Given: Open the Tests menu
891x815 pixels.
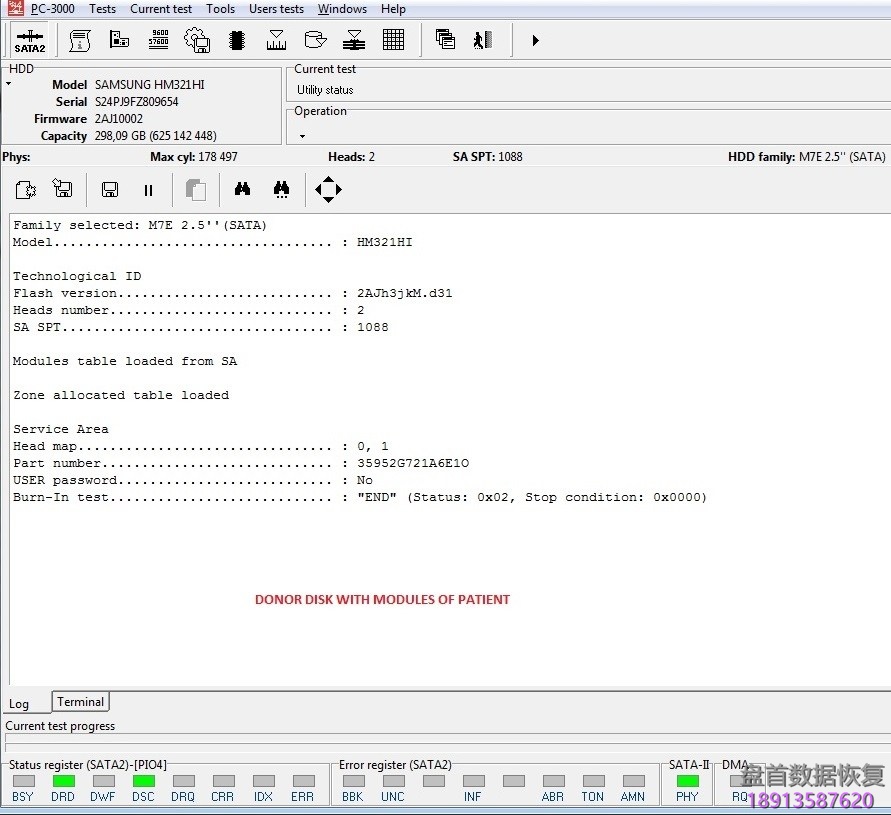Looking at the screenshot, I should coord(102,9).
